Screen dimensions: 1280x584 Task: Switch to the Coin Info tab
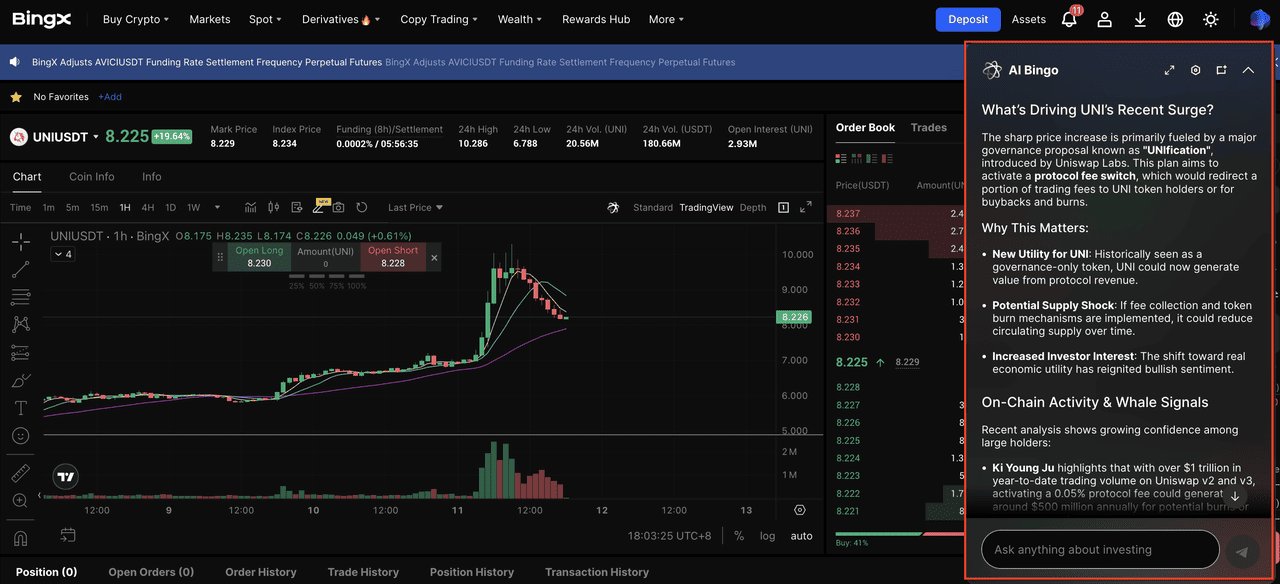pos(91,177)
